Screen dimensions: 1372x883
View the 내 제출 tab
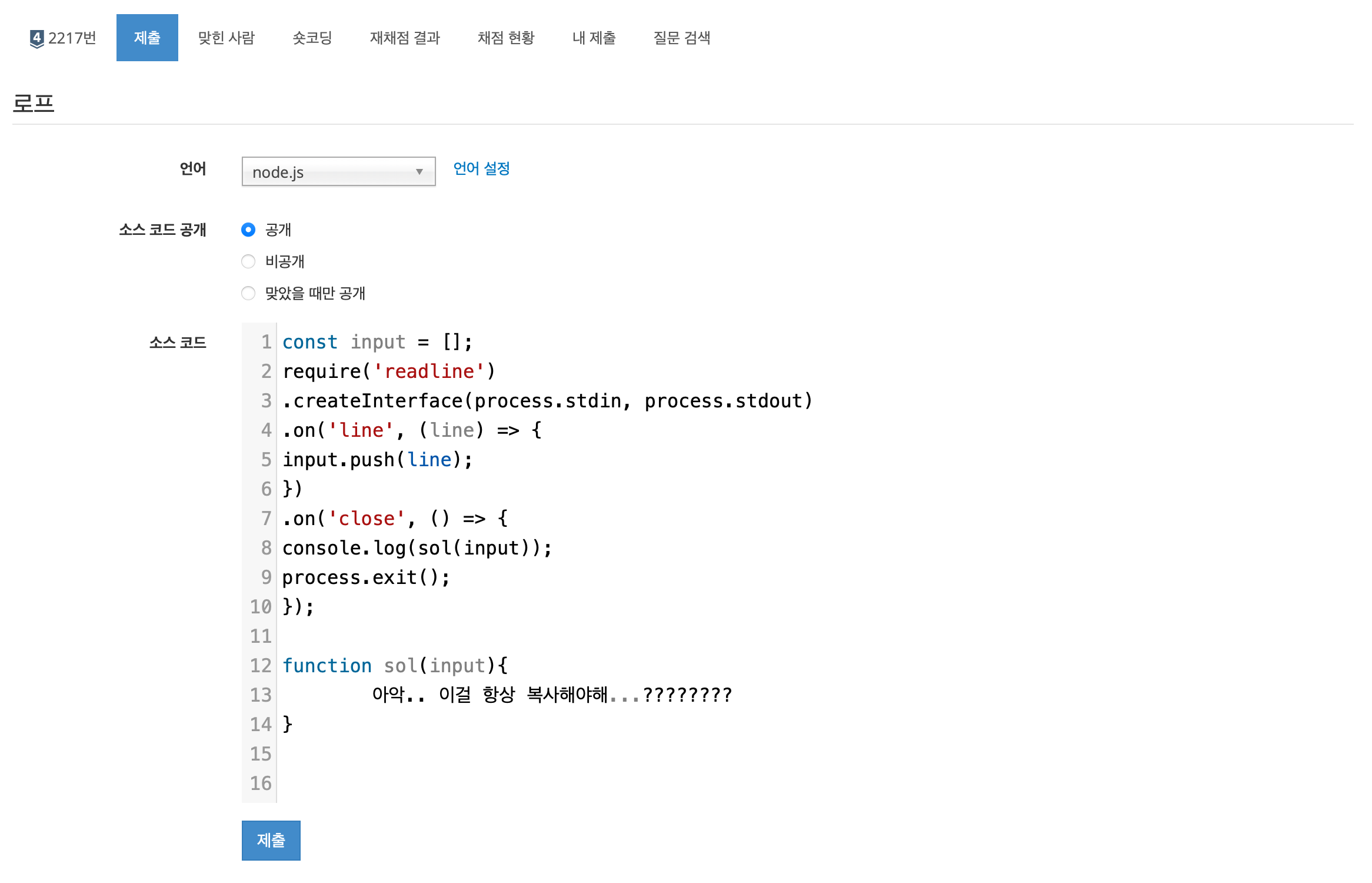[594, 38]
